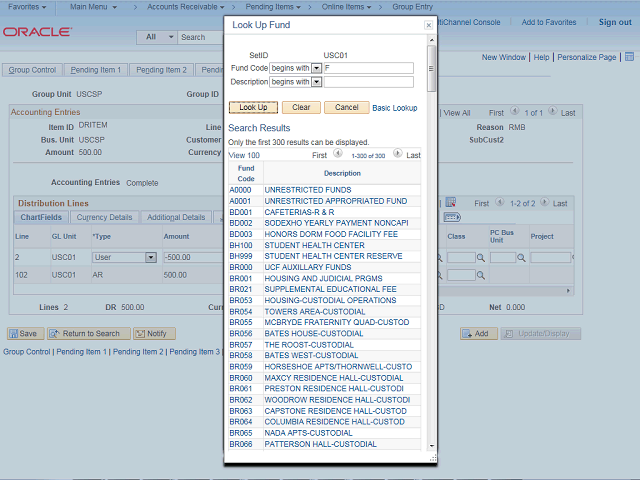Switch to the Pending Item 1 tab
This screenshot has height=480, width=640.
(96, 70)
